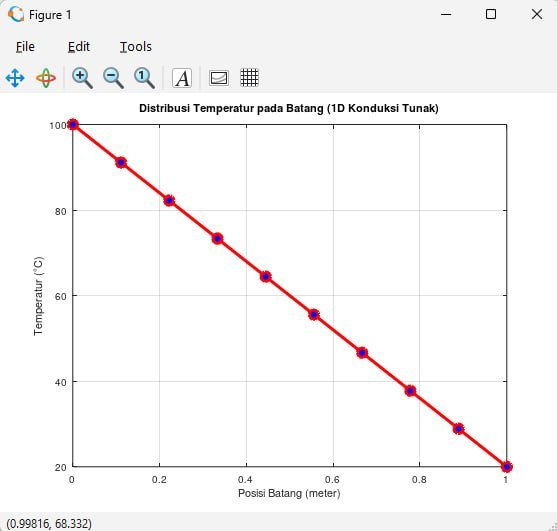Viewport: 557px width, 531px height.
Task: Activate the Zoom Out magnifier
Action: click(113, 78)
